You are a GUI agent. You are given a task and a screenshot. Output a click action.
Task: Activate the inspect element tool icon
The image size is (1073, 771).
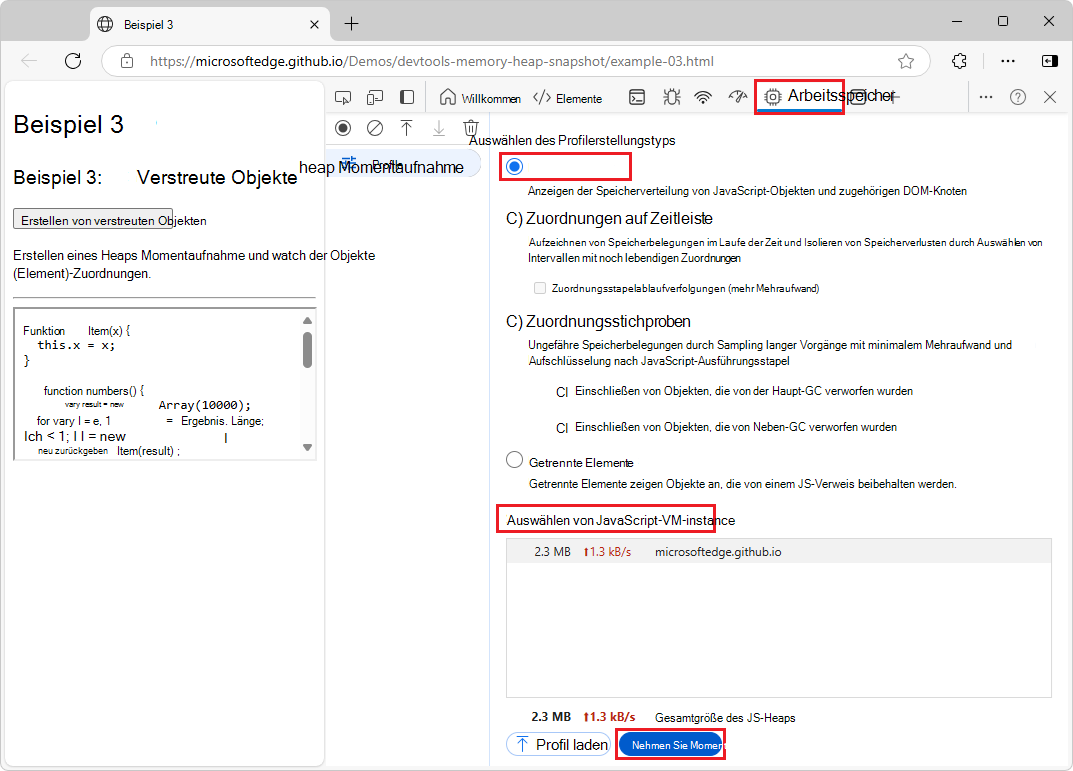click(x=343, y=96)
